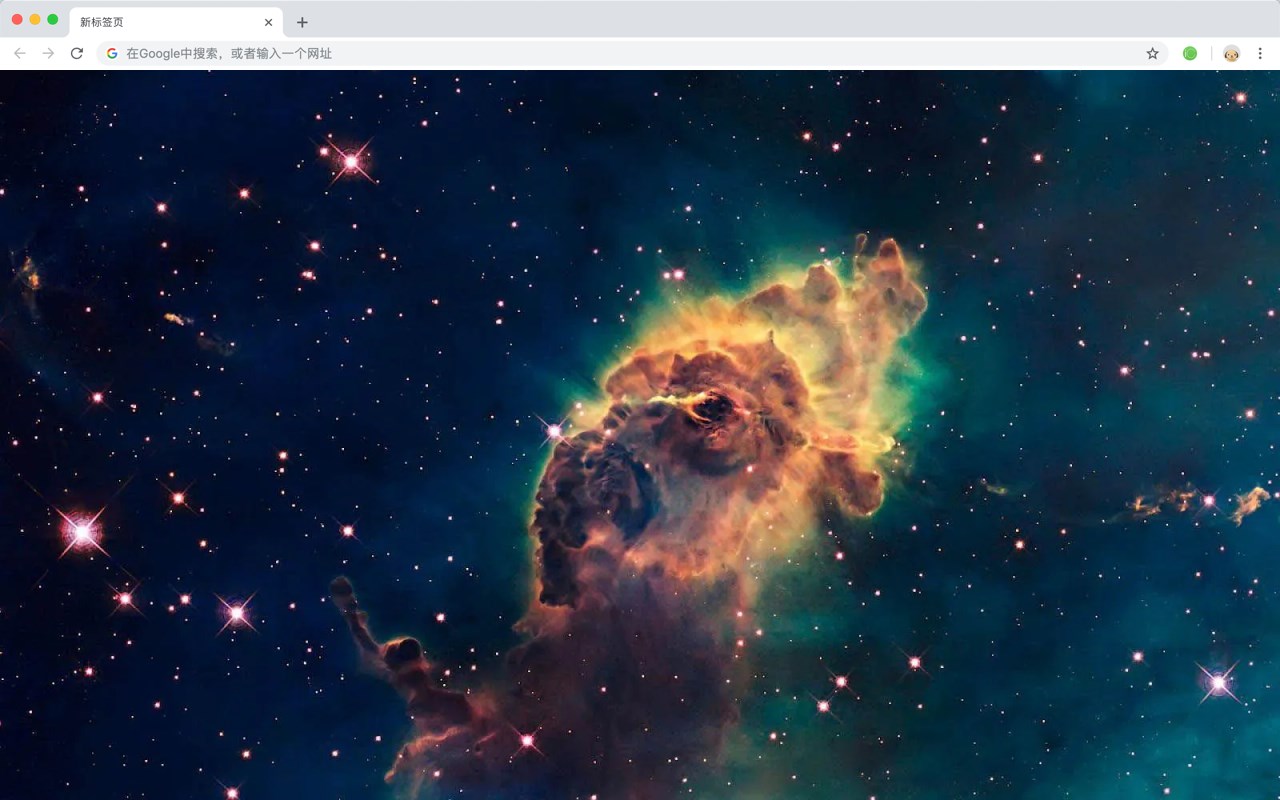The image size is (1280, 800).
Task: Reload the page with the refresh icon
Action: point(77,53)
